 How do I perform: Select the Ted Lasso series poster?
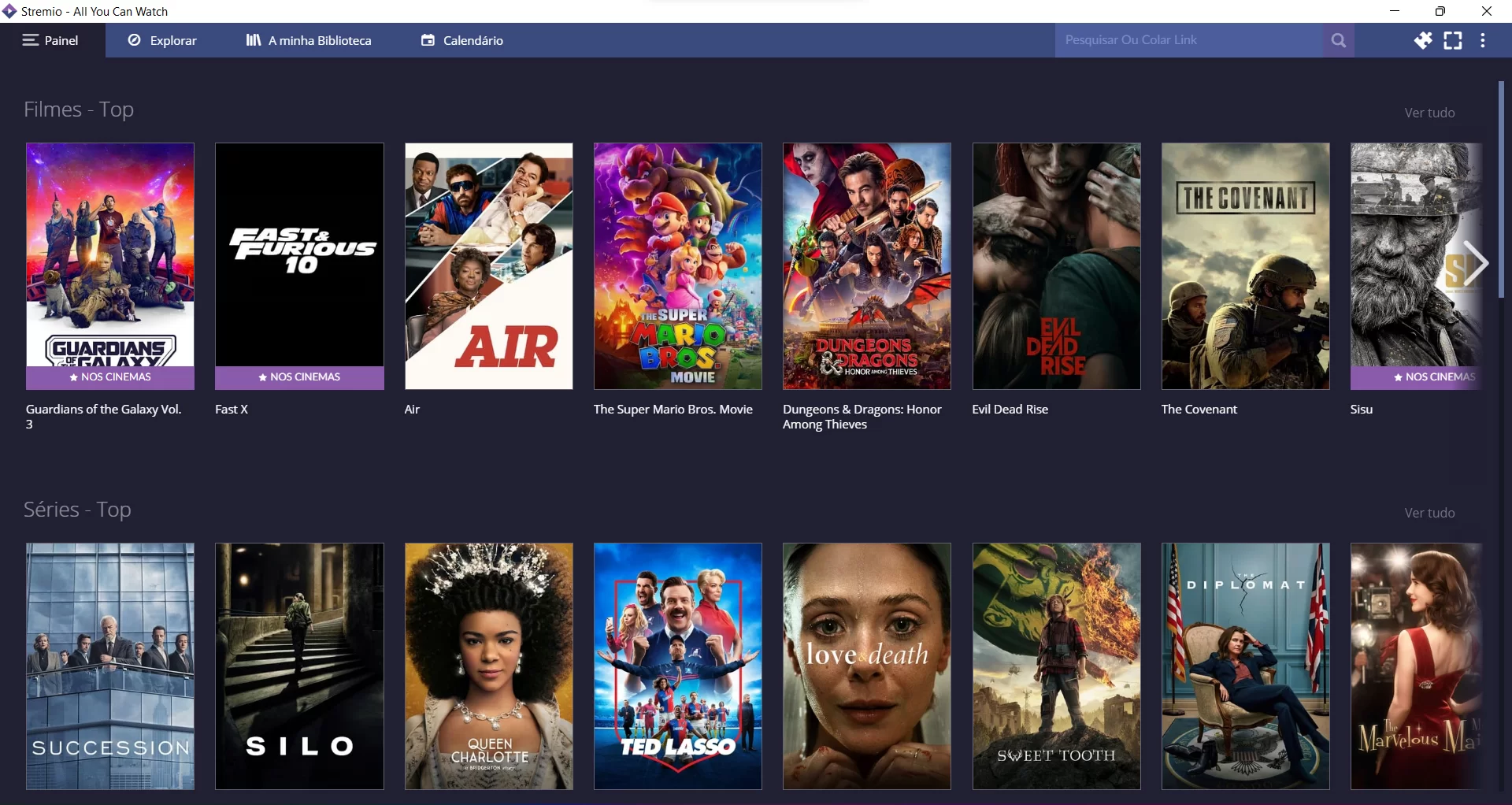(x=678, y=666)
